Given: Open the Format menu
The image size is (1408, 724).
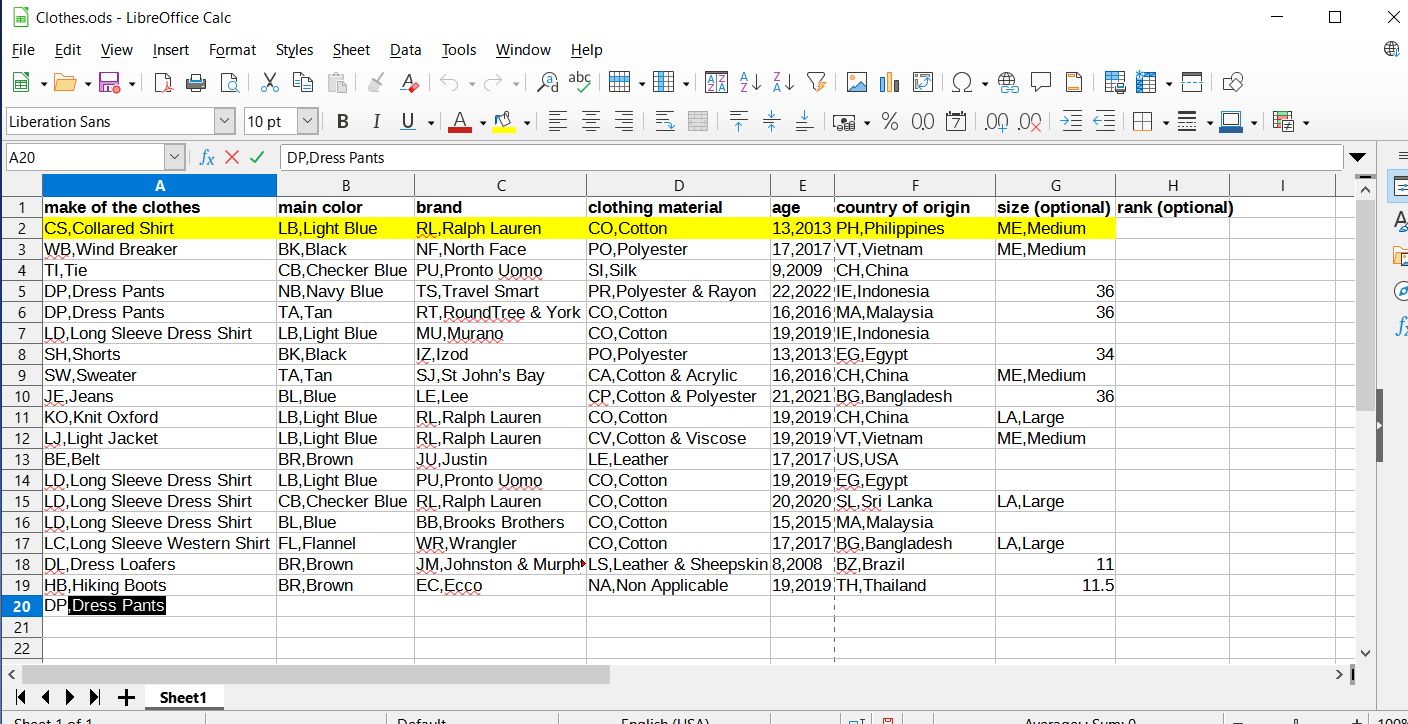Looking at the screenshot, I should coord(233,50).
